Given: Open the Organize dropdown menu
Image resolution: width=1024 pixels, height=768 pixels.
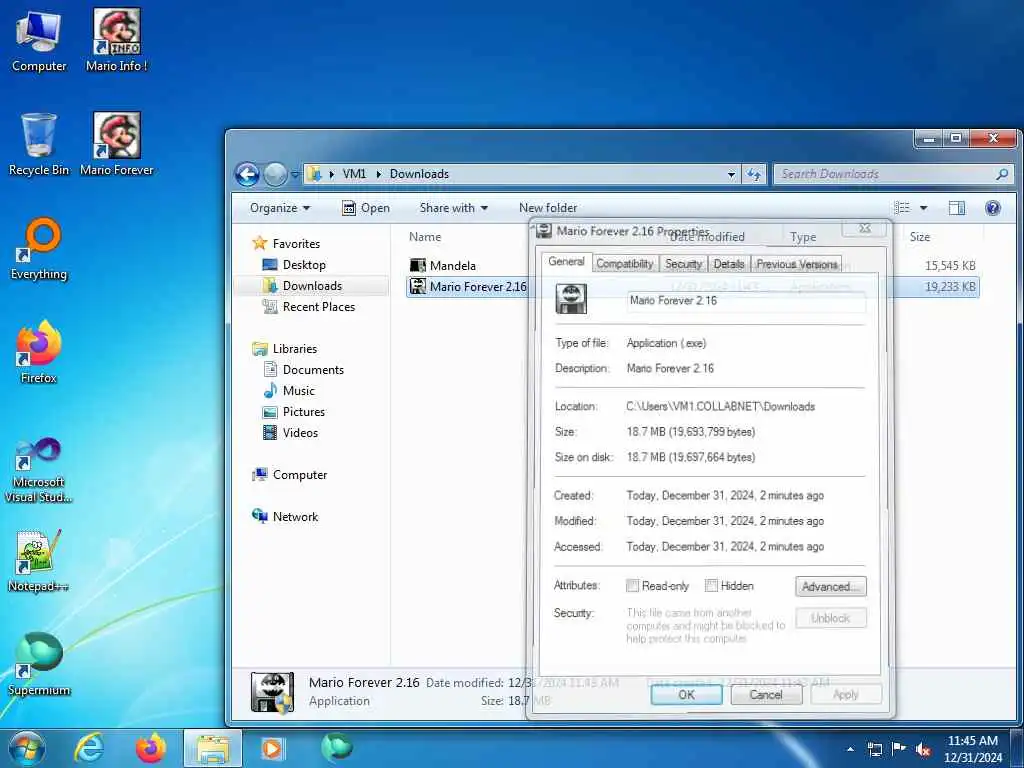Looking at the screenshot, I should (280, 208).
